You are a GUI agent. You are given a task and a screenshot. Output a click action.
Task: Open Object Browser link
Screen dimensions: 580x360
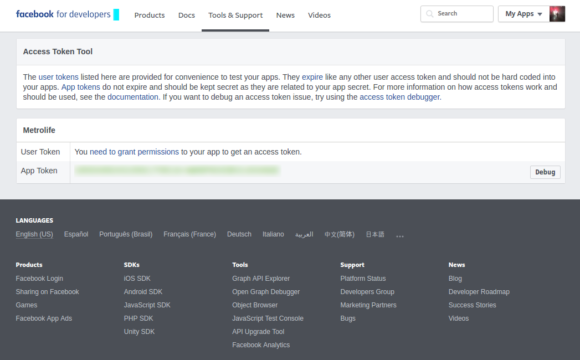pyautogui.click(x=255, y=305)
